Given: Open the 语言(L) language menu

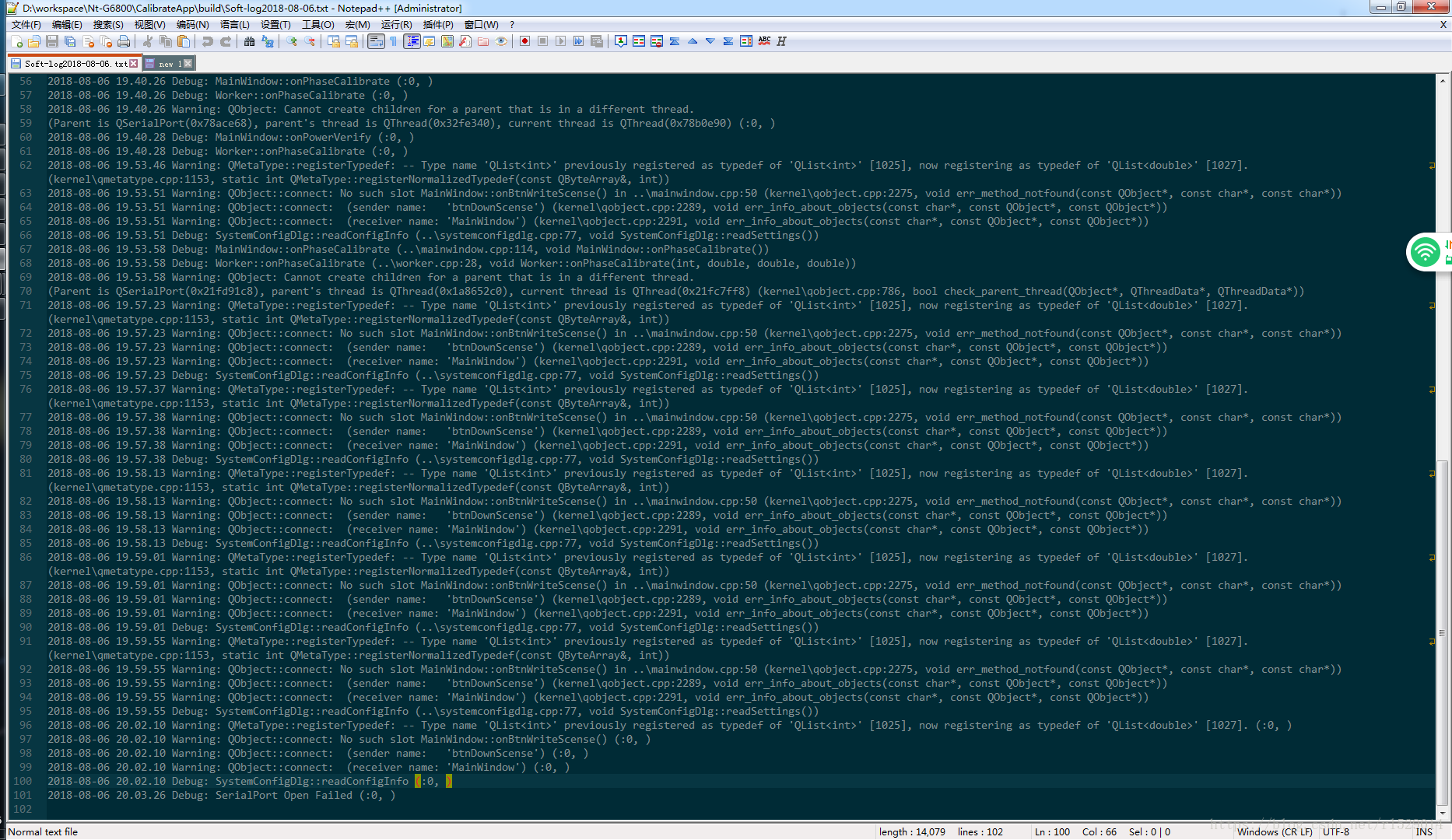Looking at the screenshot, I should click(236, 24).
